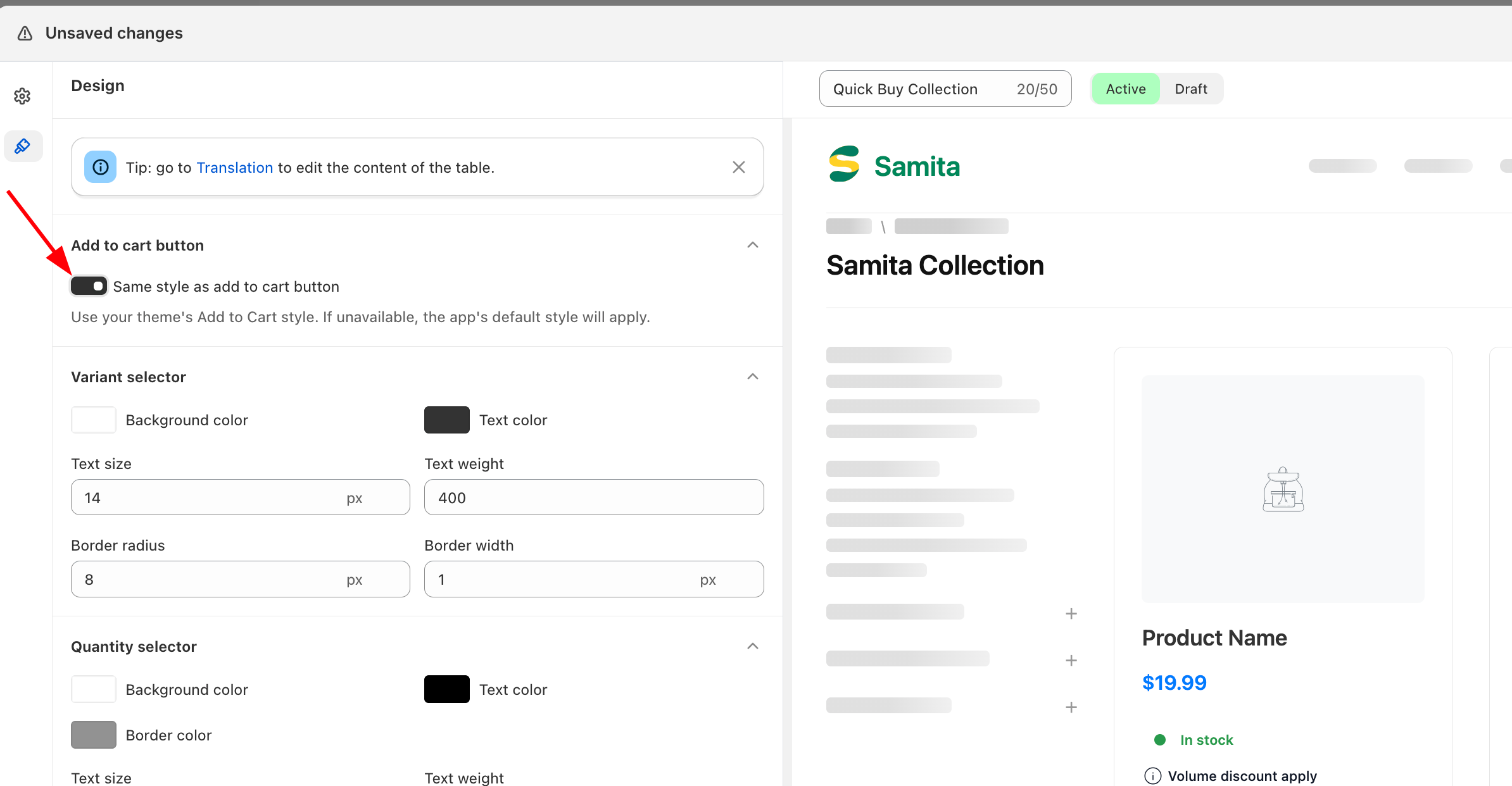Click the Samita logo icon

844,165
